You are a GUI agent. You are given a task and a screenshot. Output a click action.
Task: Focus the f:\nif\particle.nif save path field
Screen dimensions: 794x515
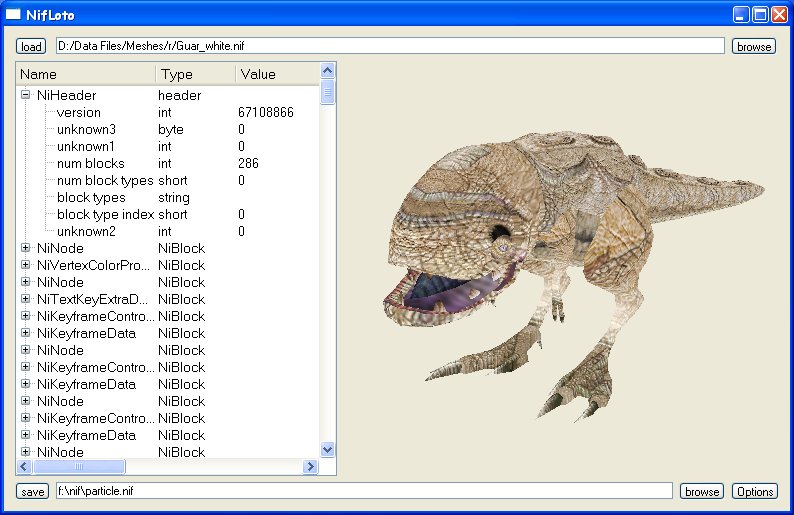point(364,491)
